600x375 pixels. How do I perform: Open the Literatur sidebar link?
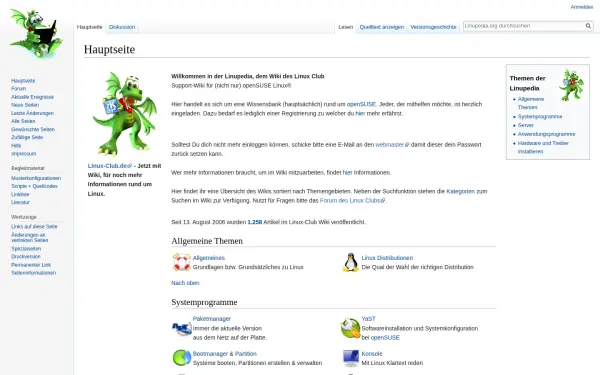(x=20, y=202)
